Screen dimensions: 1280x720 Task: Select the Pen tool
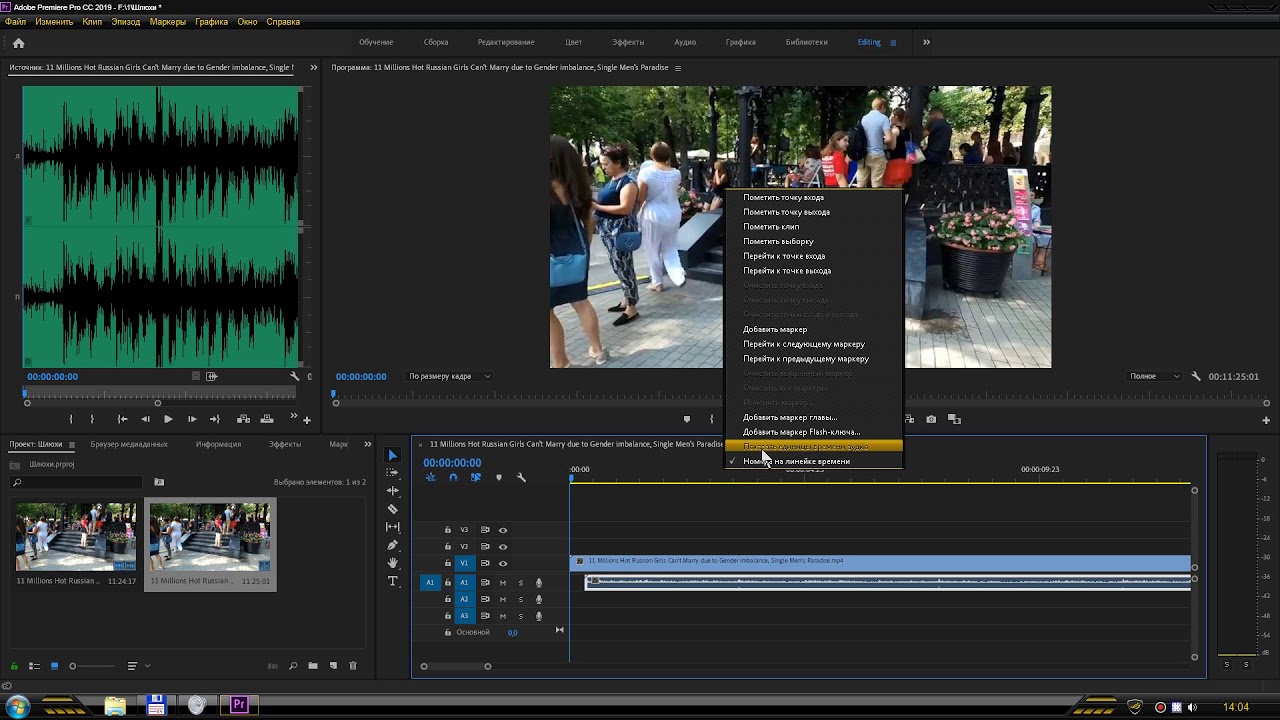[392, 545]
